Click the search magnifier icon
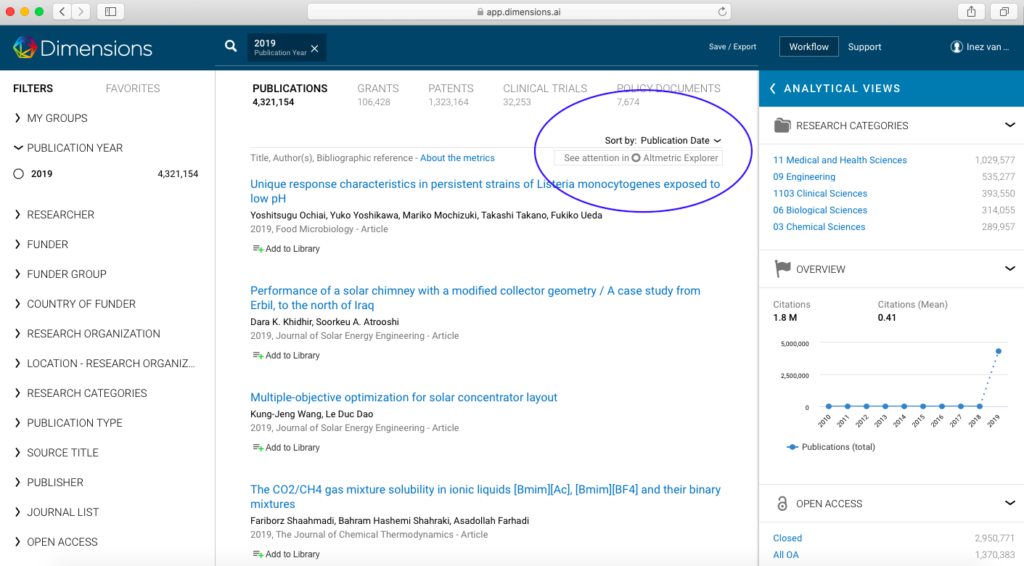This screenshot has width=1024, height=566. pos(231,46)
